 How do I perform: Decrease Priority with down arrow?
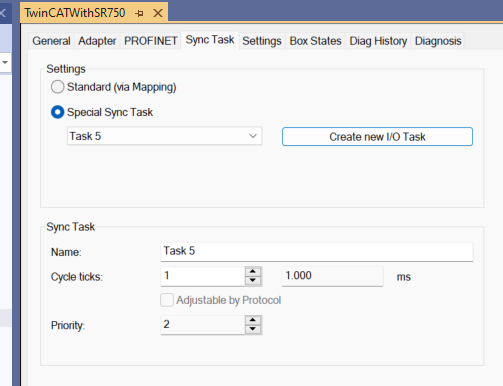coord(253,329)
